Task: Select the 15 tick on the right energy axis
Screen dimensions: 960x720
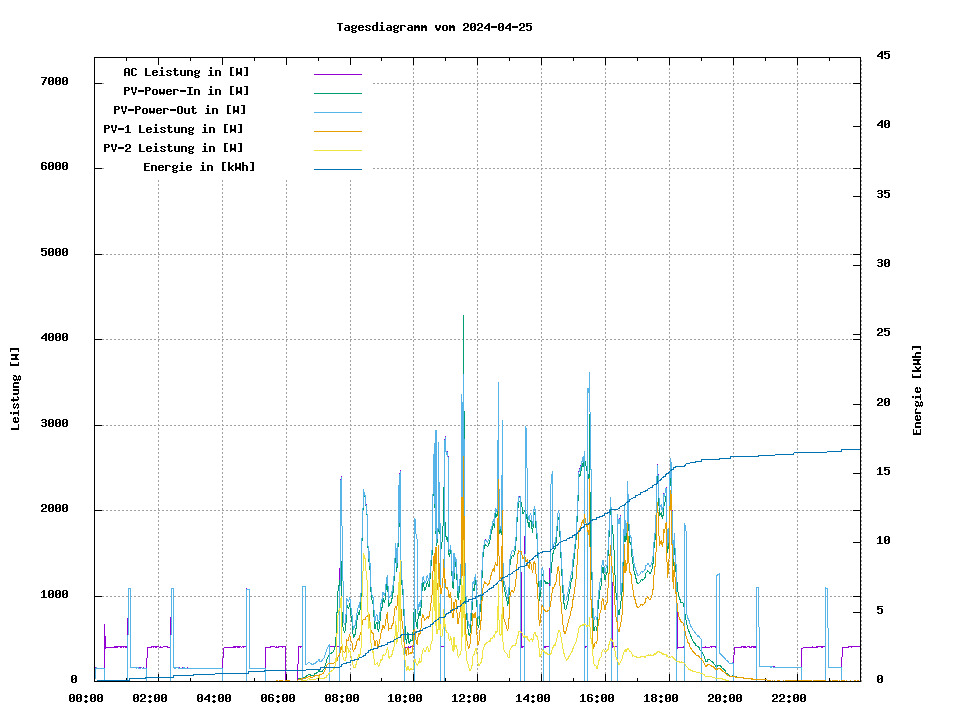Action: 883,472
